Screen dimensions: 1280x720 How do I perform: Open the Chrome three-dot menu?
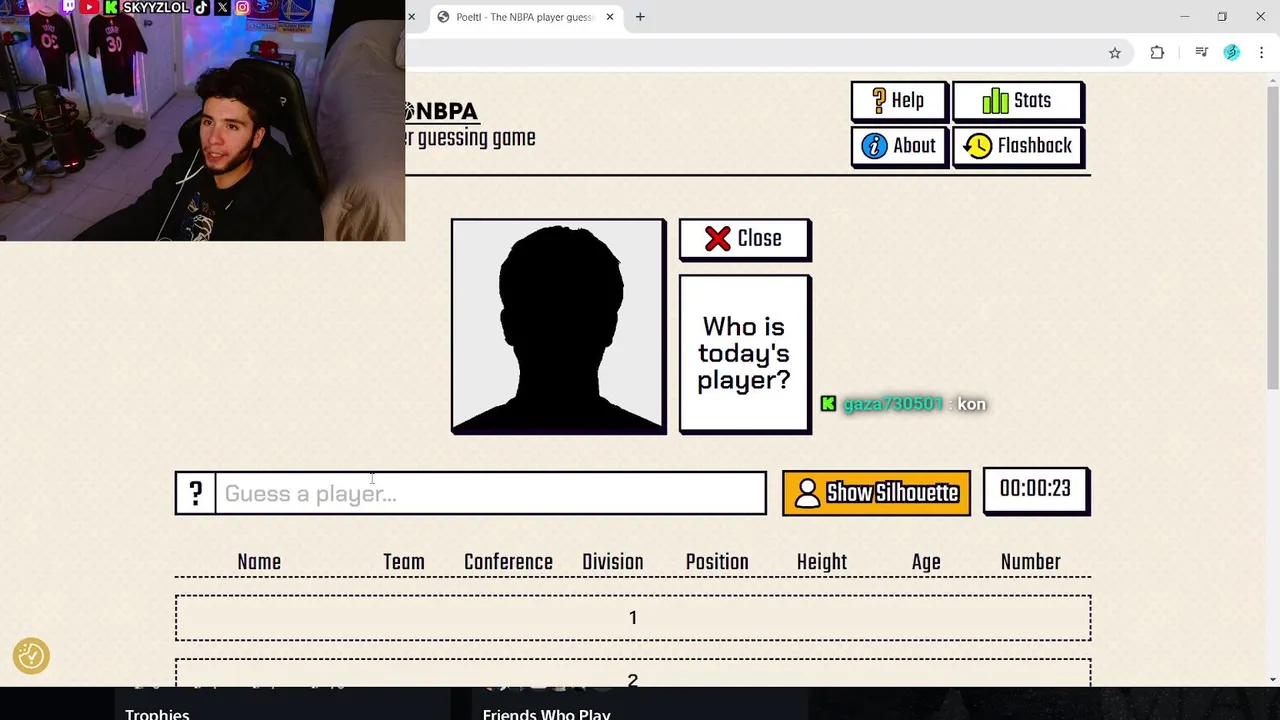click(x=1261, y=53)
